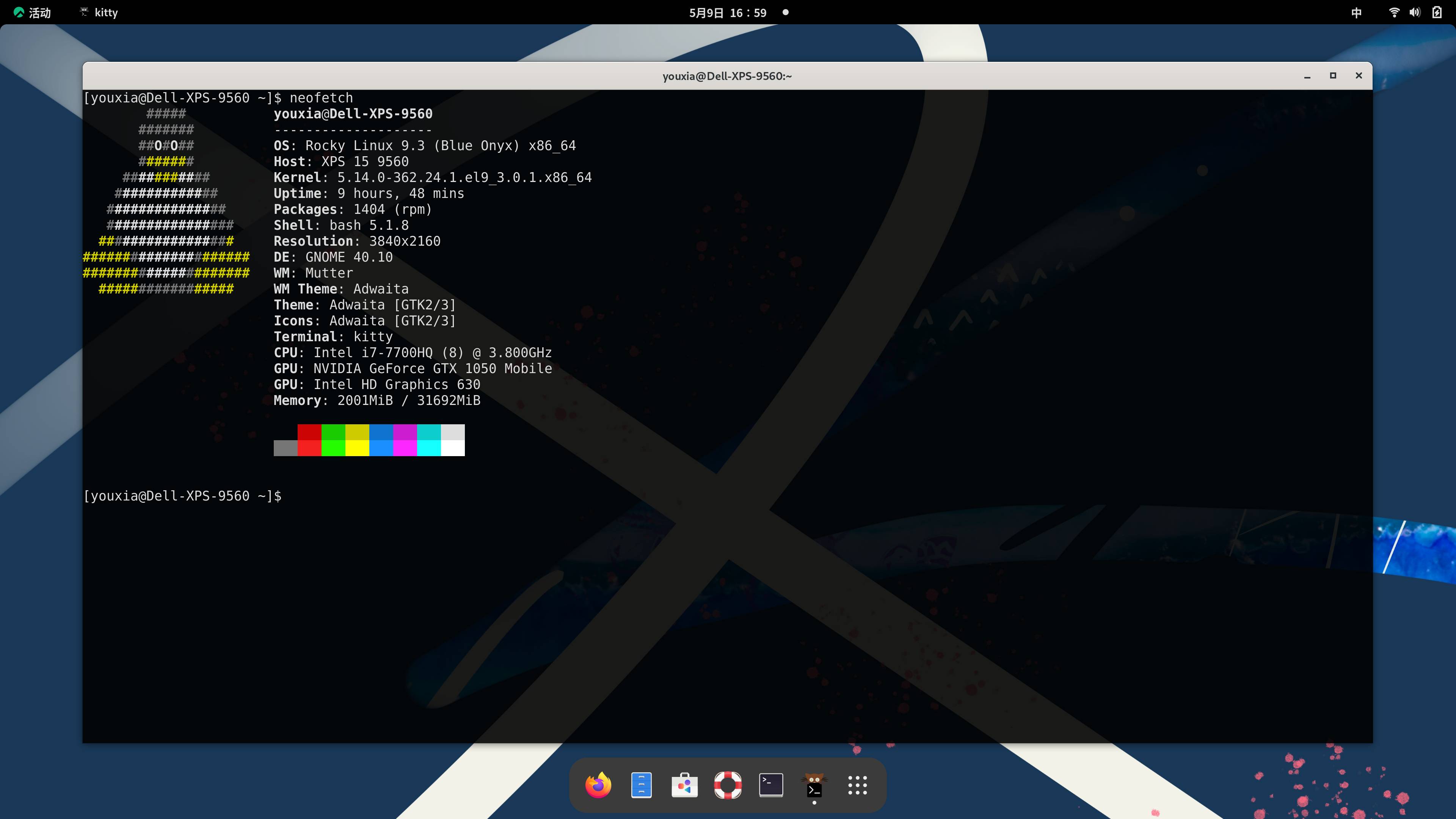Click the Shell: bash 5.1.8 line
The image size is (1456, 819).
[341, 225]
